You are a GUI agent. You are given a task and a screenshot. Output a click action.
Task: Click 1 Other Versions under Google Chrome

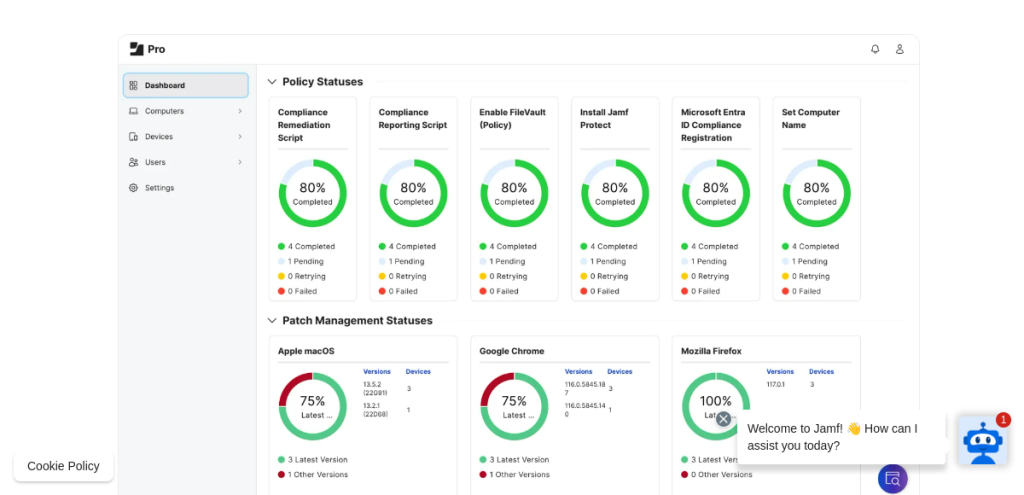(x=515, y=475)
